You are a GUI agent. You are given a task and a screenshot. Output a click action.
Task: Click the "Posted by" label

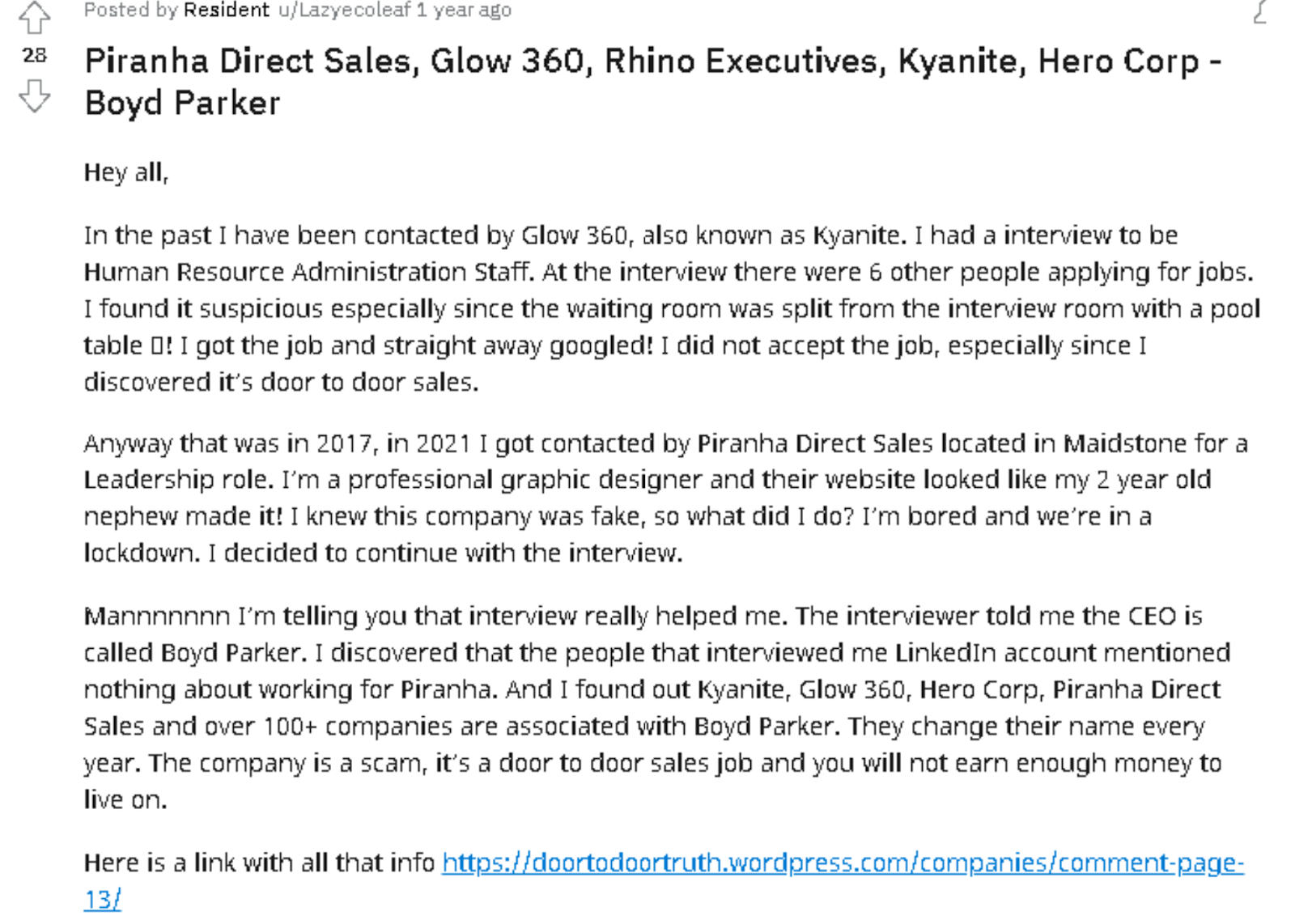[x=131, y=11]
